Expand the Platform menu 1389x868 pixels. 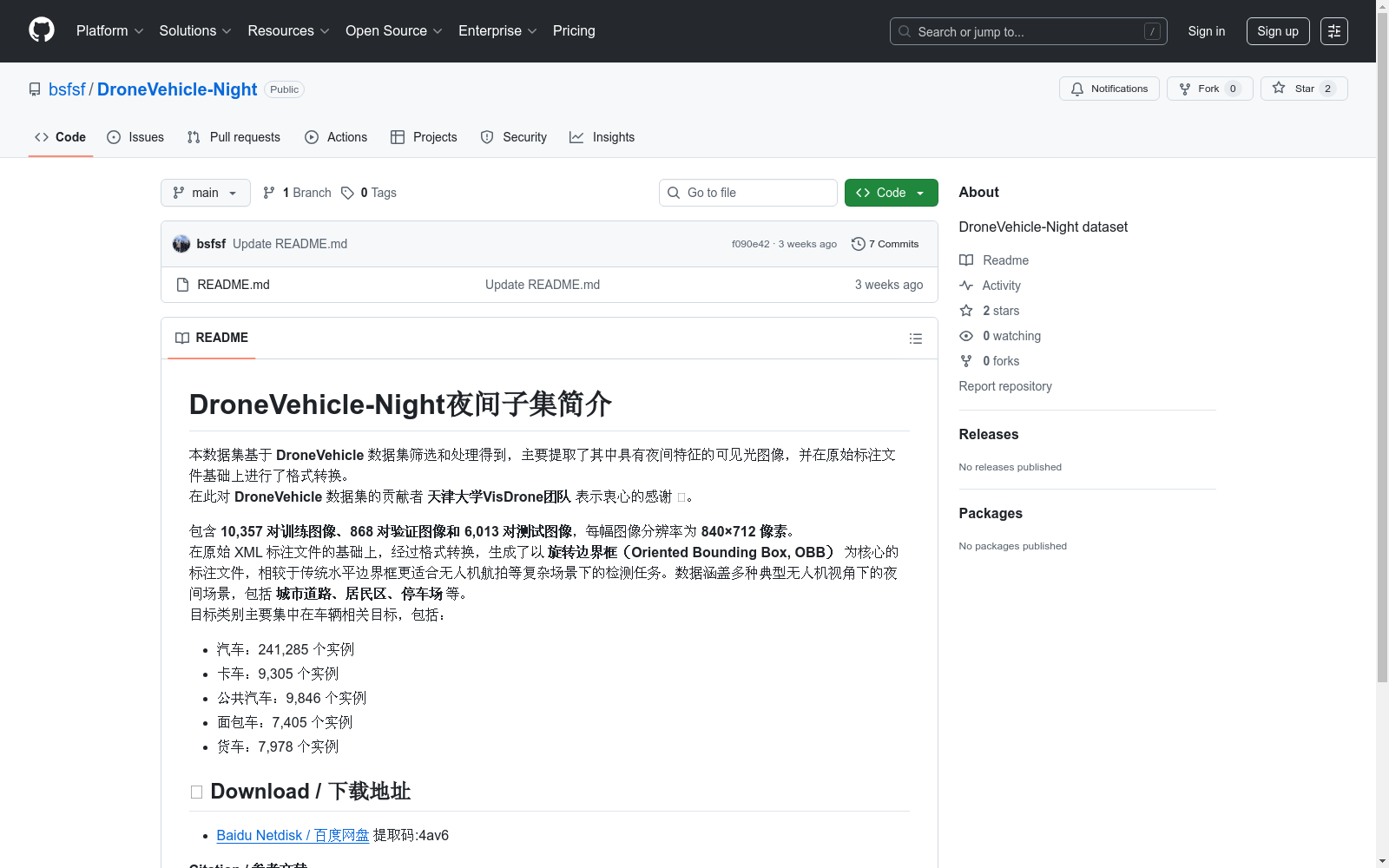pyautogui.click(x=109, y=31)
